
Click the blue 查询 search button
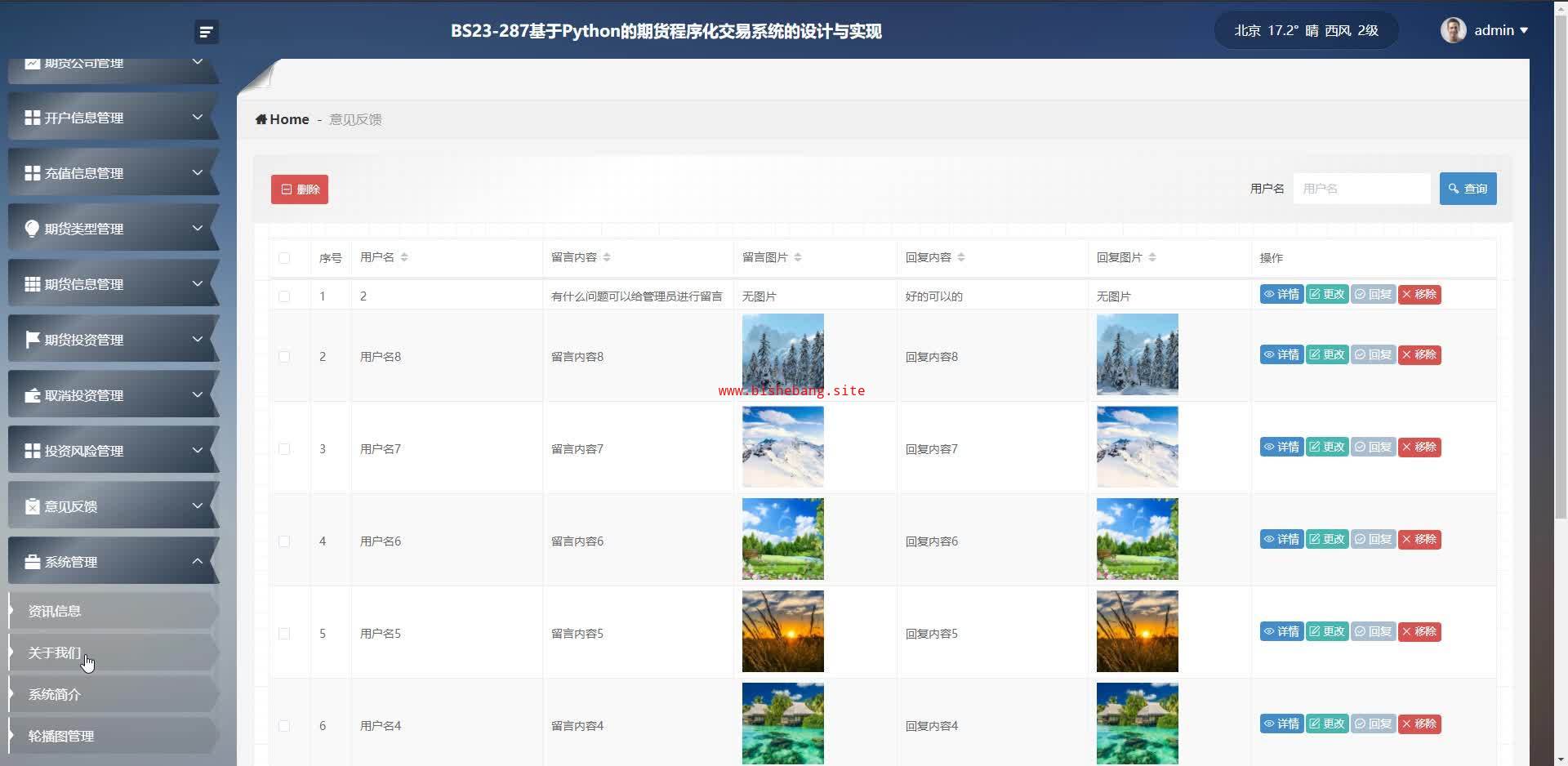click(1468, 189)
